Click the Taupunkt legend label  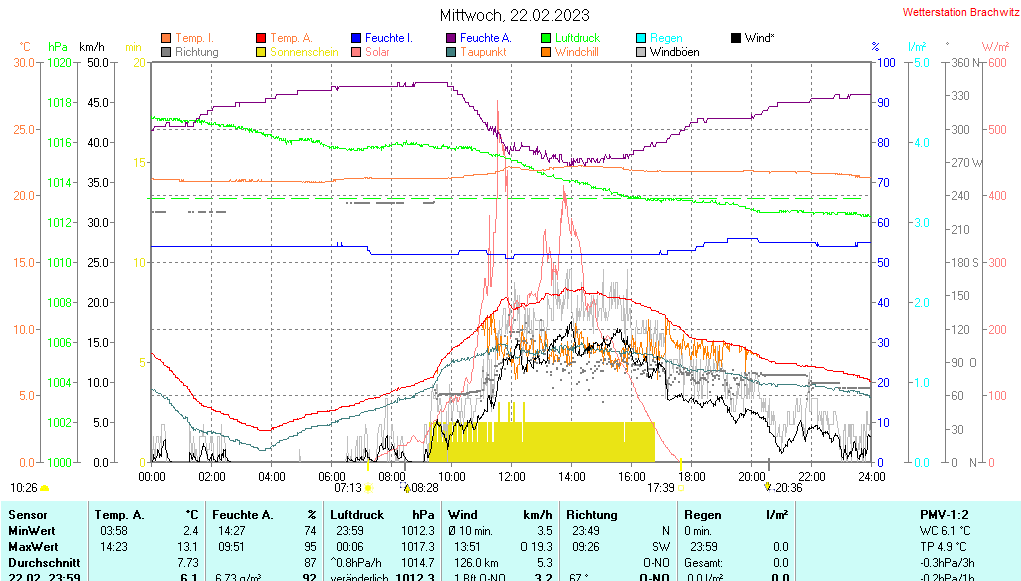[482, 52]
